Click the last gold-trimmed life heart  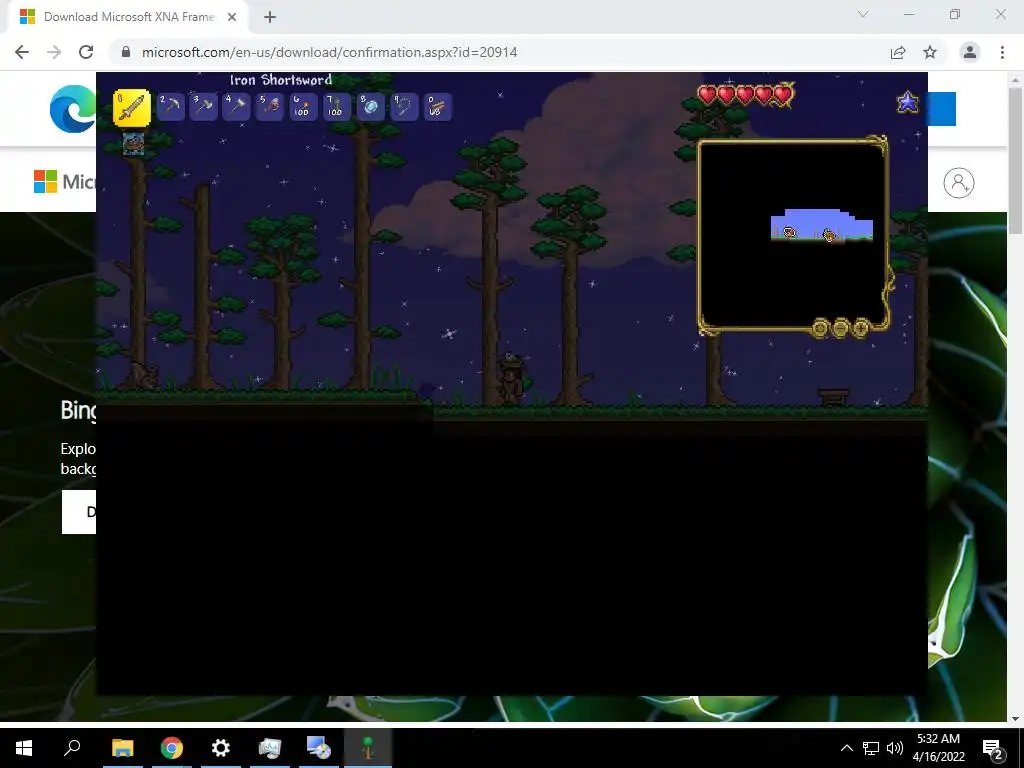pos(784,95)
